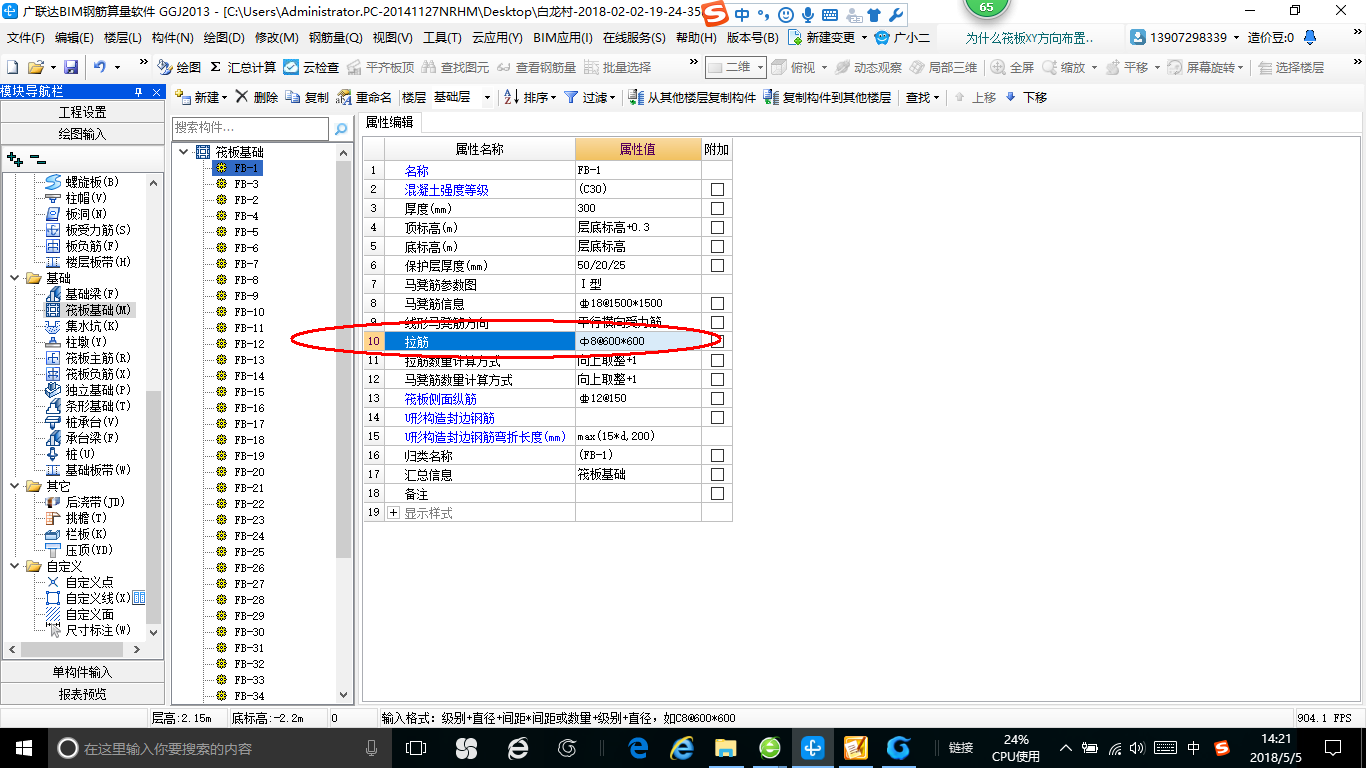Open the 过滤 filter dropdown
Viewport: 1366px width, 768px height.
[x=589, y=97]
